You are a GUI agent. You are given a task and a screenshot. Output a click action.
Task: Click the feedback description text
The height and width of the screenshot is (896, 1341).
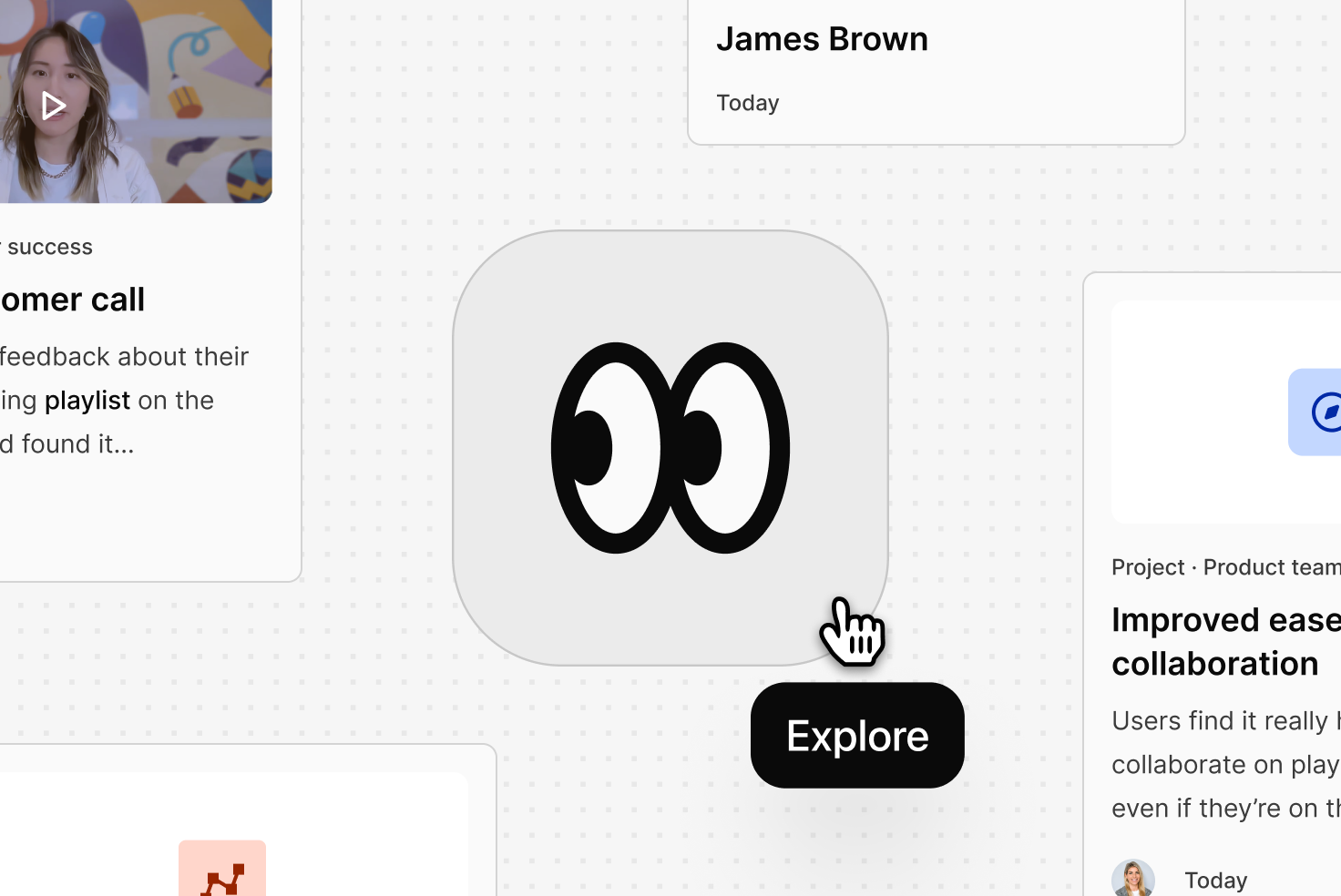pos(125,401)
